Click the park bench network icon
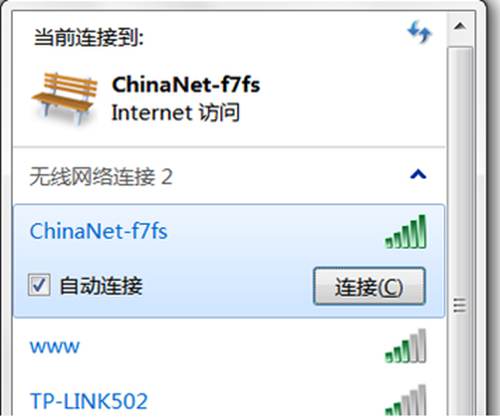The width and height of the screenshot is (500, 417). [64, 99]
